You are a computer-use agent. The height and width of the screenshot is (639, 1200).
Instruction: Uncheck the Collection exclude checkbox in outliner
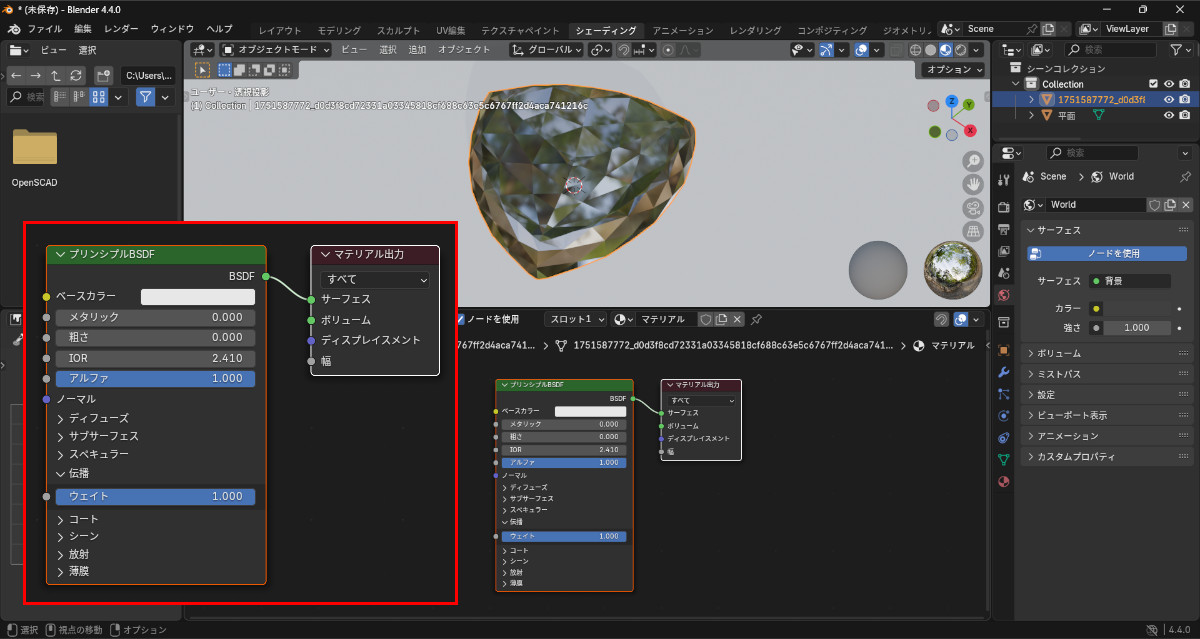coord(1153,84)
